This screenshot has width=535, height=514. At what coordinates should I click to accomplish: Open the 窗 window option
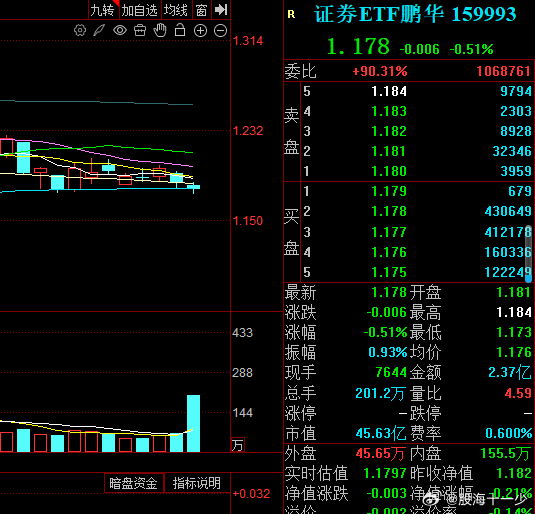[201, 10]
